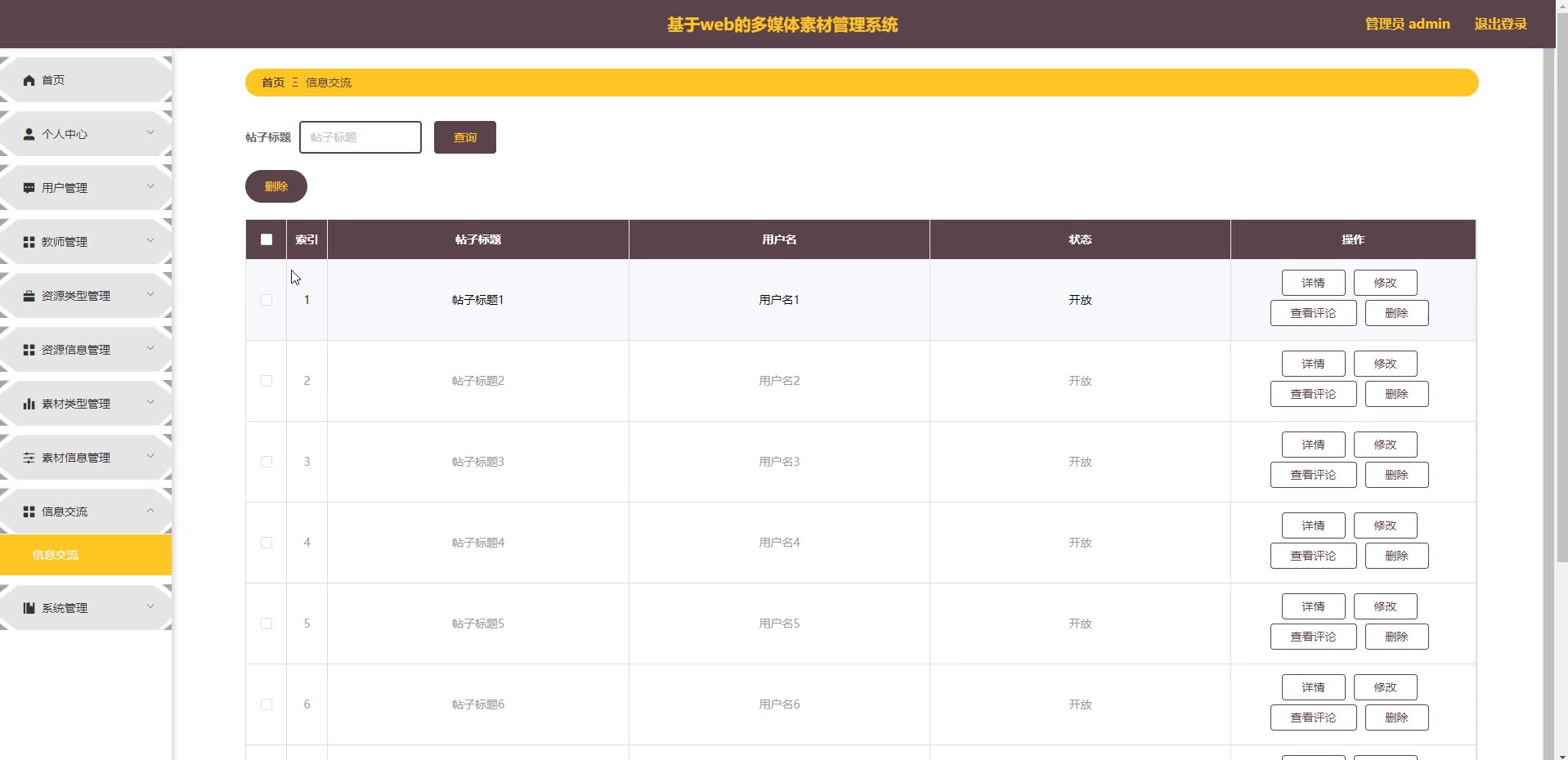Check the checkbox for row 帖子标题4

[267, 543]
